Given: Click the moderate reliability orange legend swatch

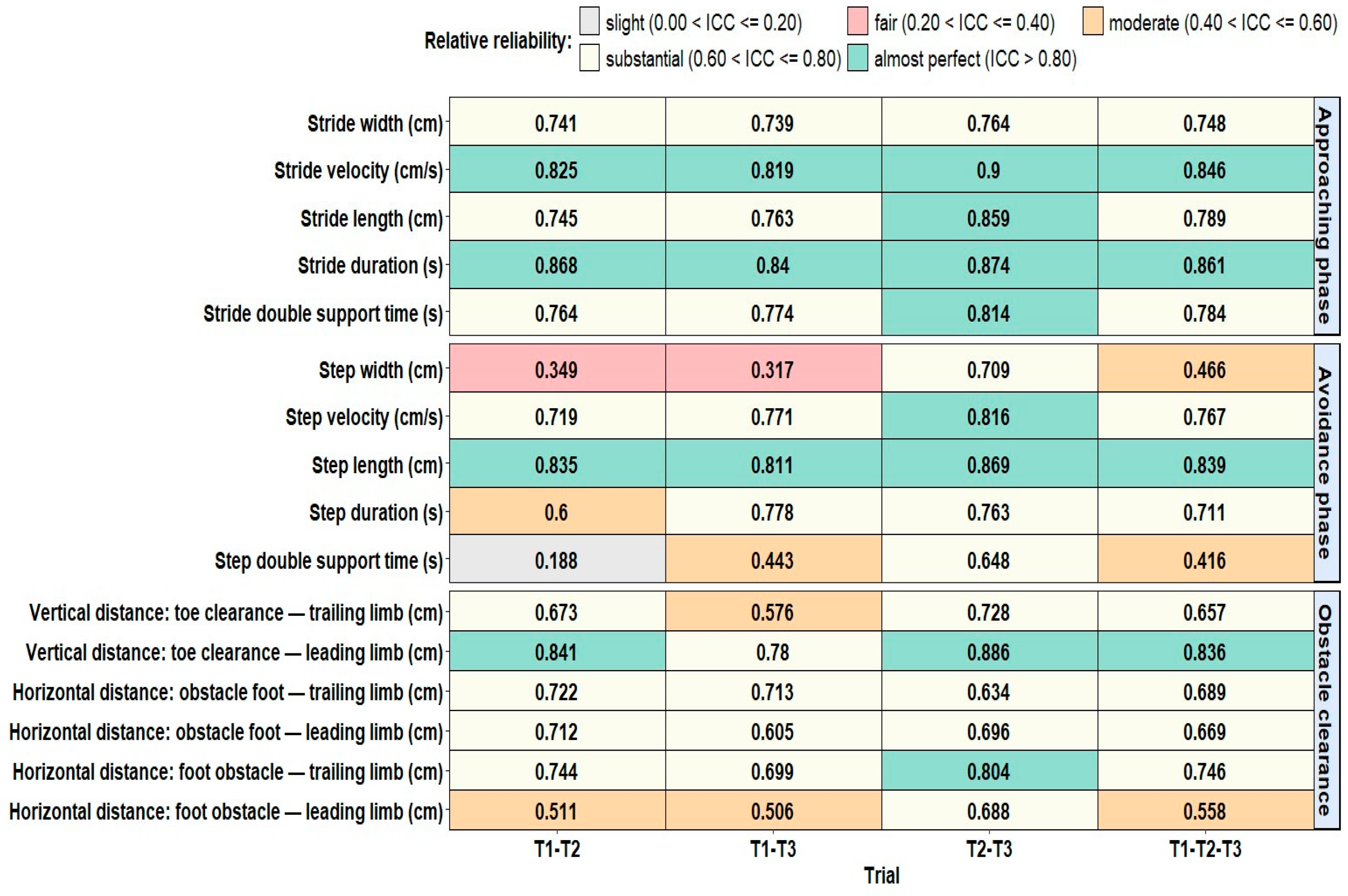Looking at the screenshot, I should pos(1093,22).
